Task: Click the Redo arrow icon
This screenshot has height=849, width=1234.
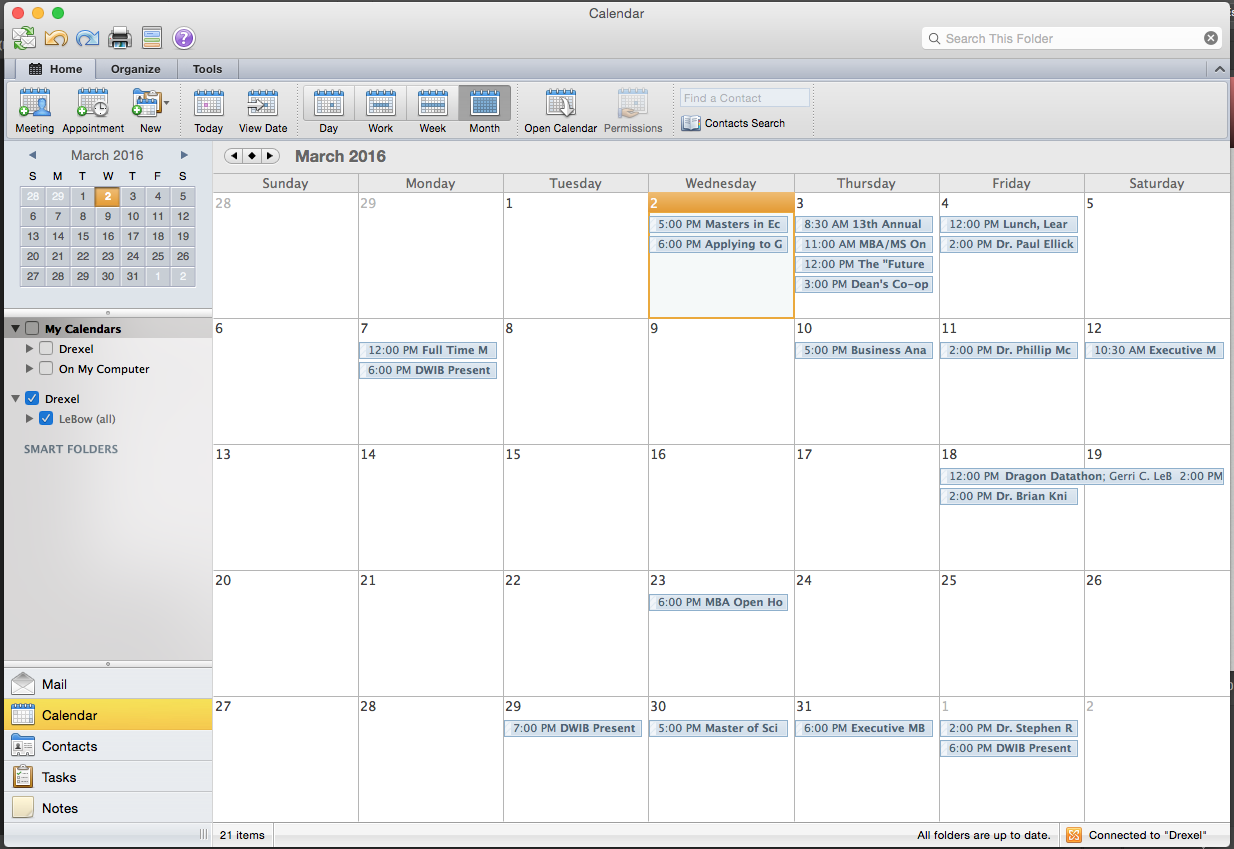Action: 88,39
